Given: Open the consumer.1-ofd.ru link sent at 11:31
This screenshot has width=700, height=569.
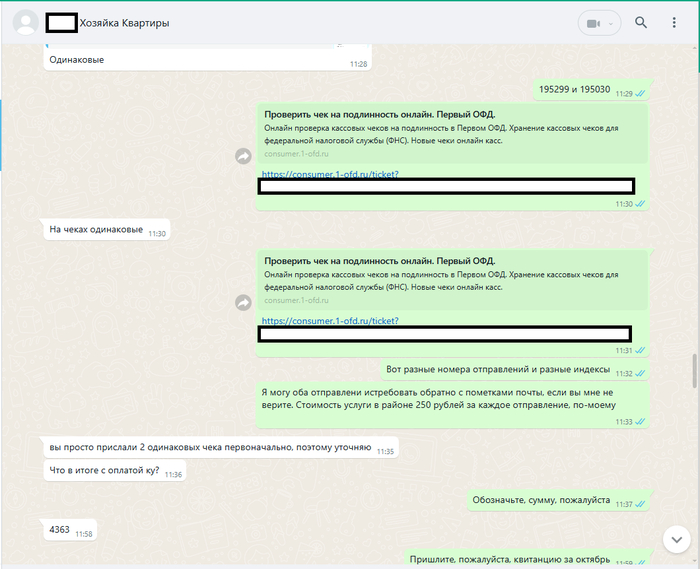Looking at the screenshot, I should (330, 321).
